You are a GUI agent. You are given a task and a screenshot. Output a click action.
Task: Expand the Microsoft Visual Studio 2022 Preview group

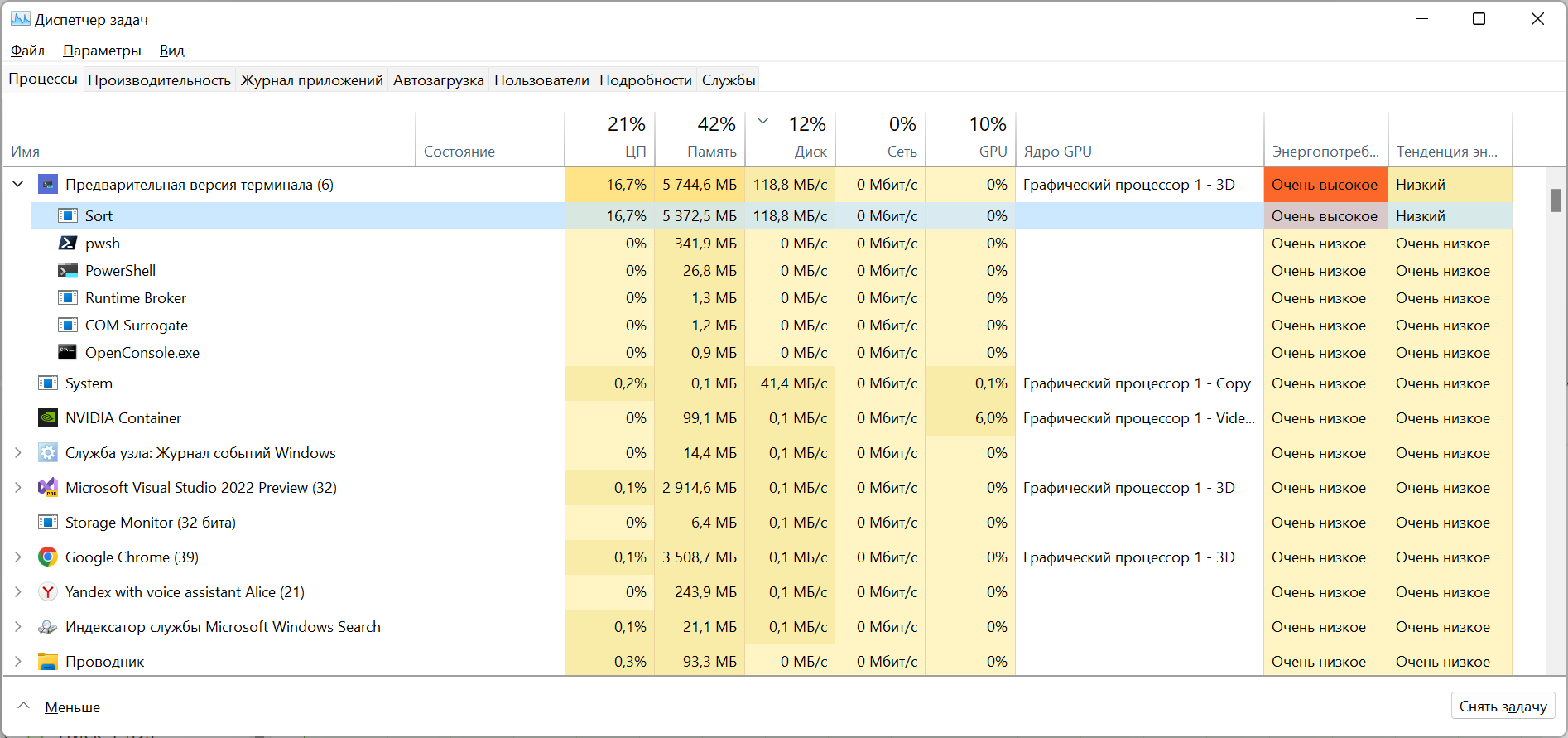(x=18, y=487)
